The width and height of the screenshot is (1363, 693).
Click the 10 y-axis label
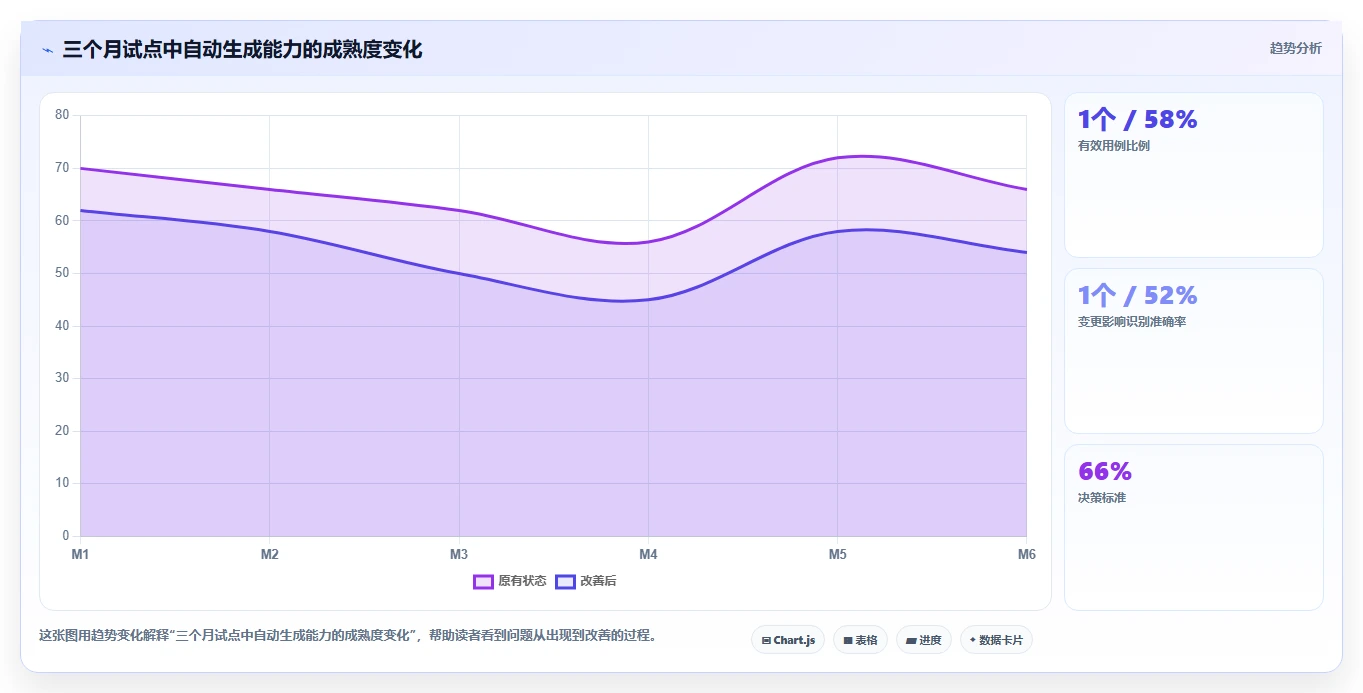62,483
